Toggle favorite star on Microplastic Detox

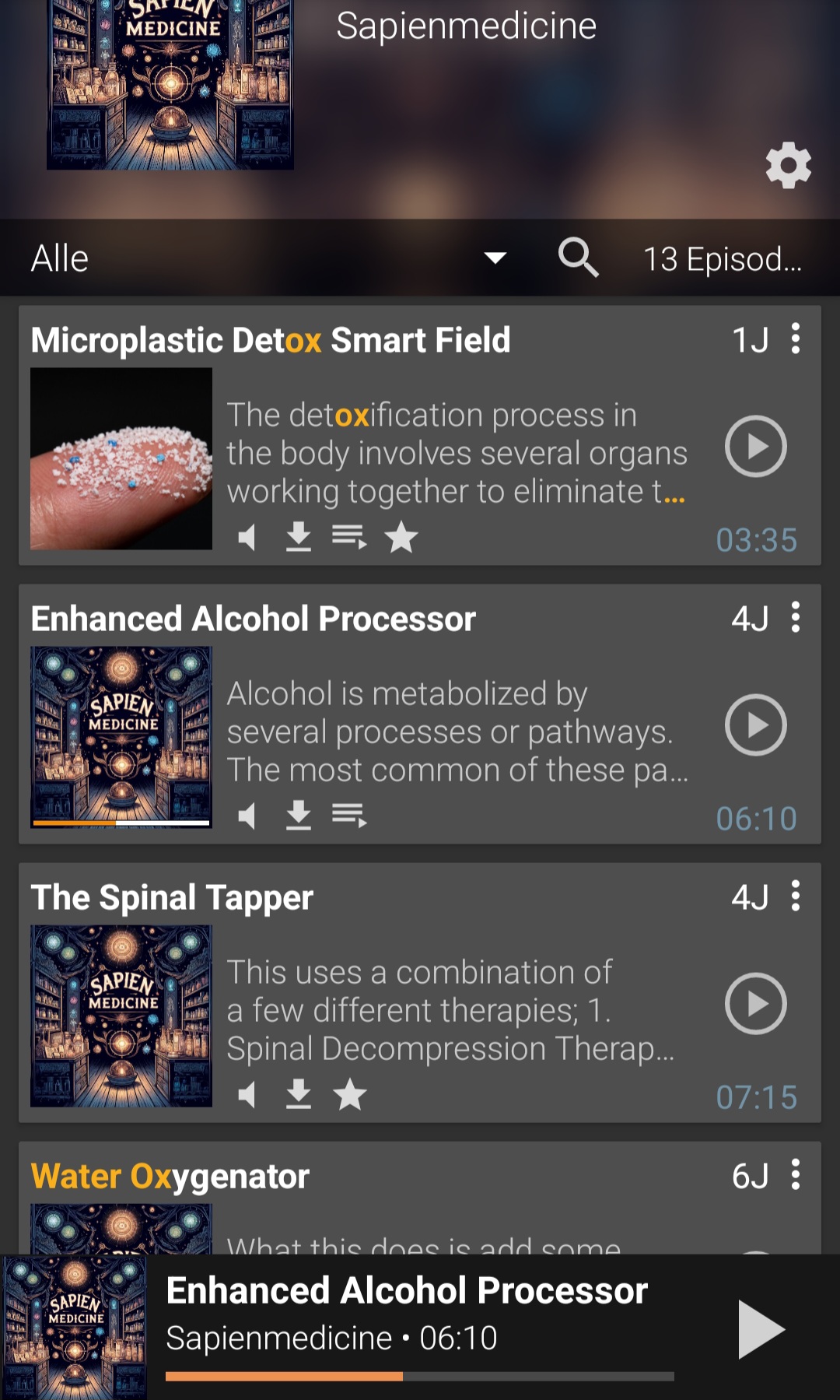click(401, 537)
